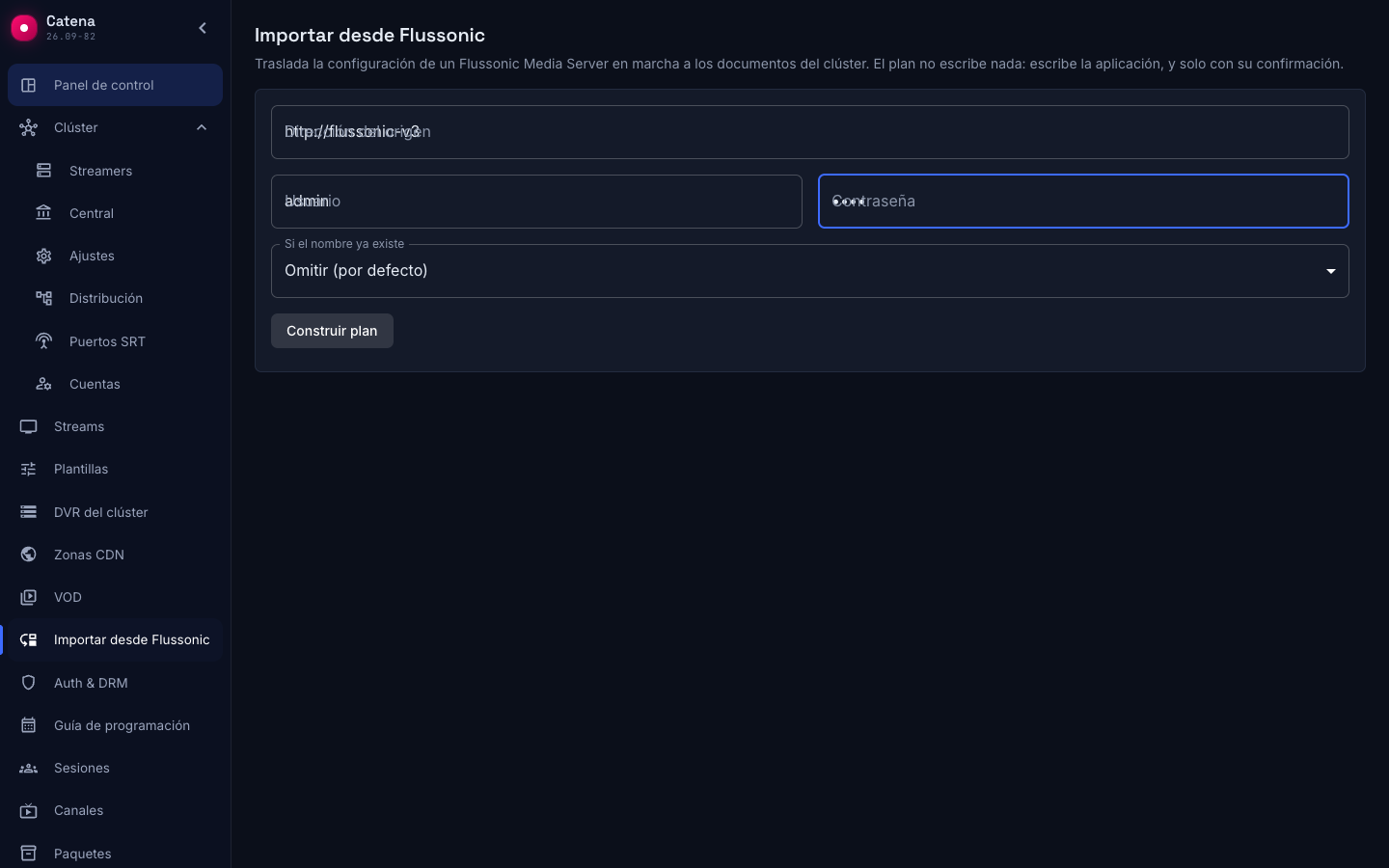Collapse the sidebar with the chevron arrow

click(x=203, y=28)
